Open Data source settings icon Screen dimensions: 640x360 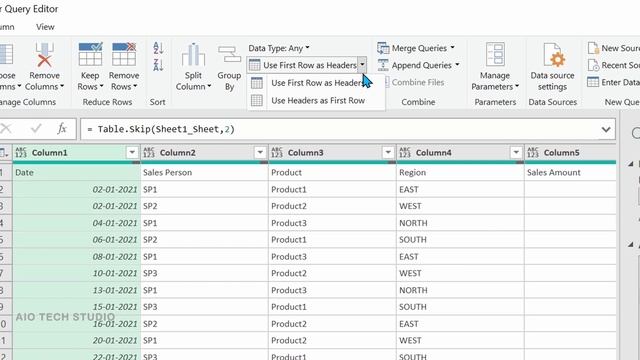(553, 55)
